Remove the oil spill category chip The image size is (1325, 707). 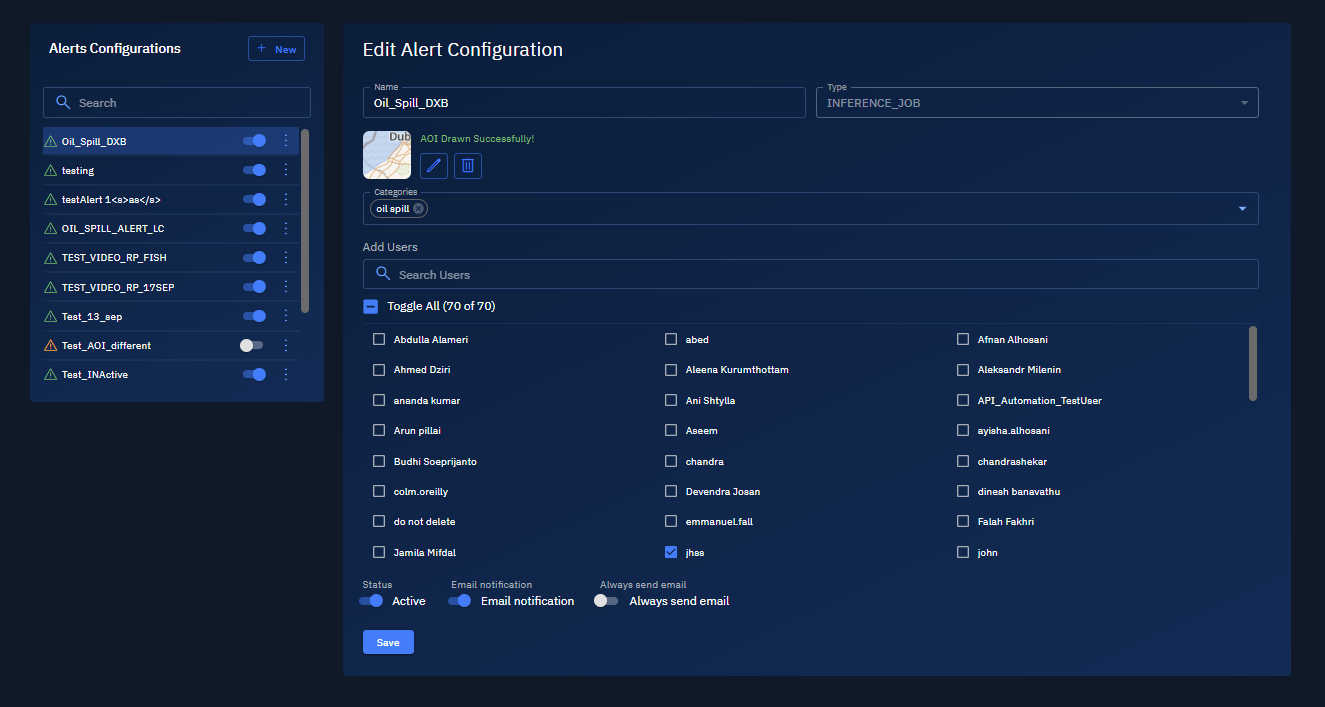(418, 209)
